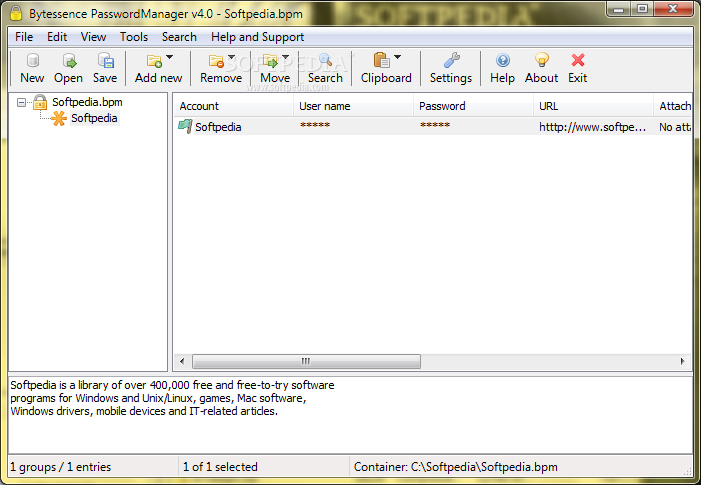The image size is (701, 485).
Task: Click the masked user name cell
Action: tap(315, 126)
